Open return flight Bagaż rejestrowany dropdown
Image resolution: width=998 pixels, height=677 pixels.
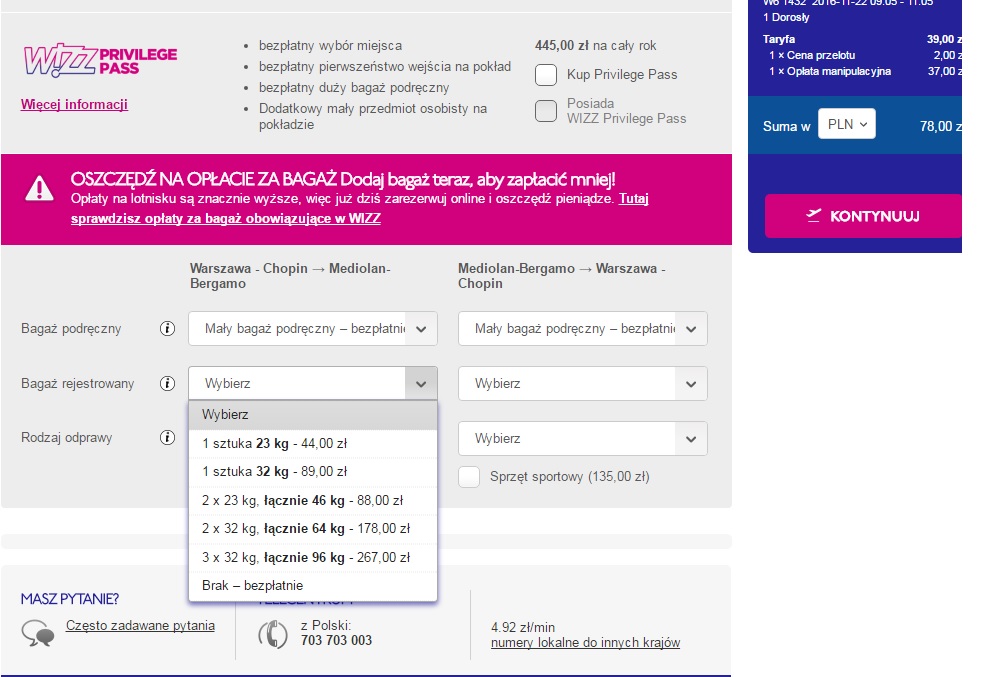[582, 384]
